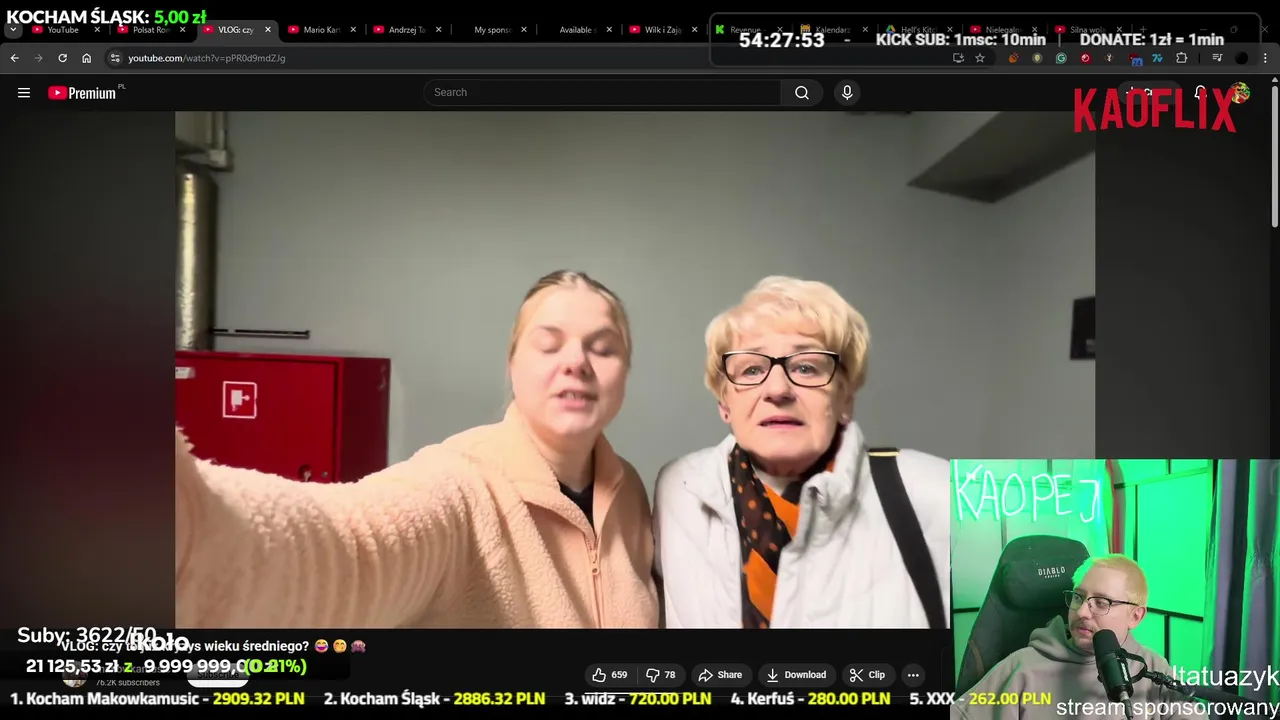Go forward in browser history
1280x720 pixels.
[38, 58]
